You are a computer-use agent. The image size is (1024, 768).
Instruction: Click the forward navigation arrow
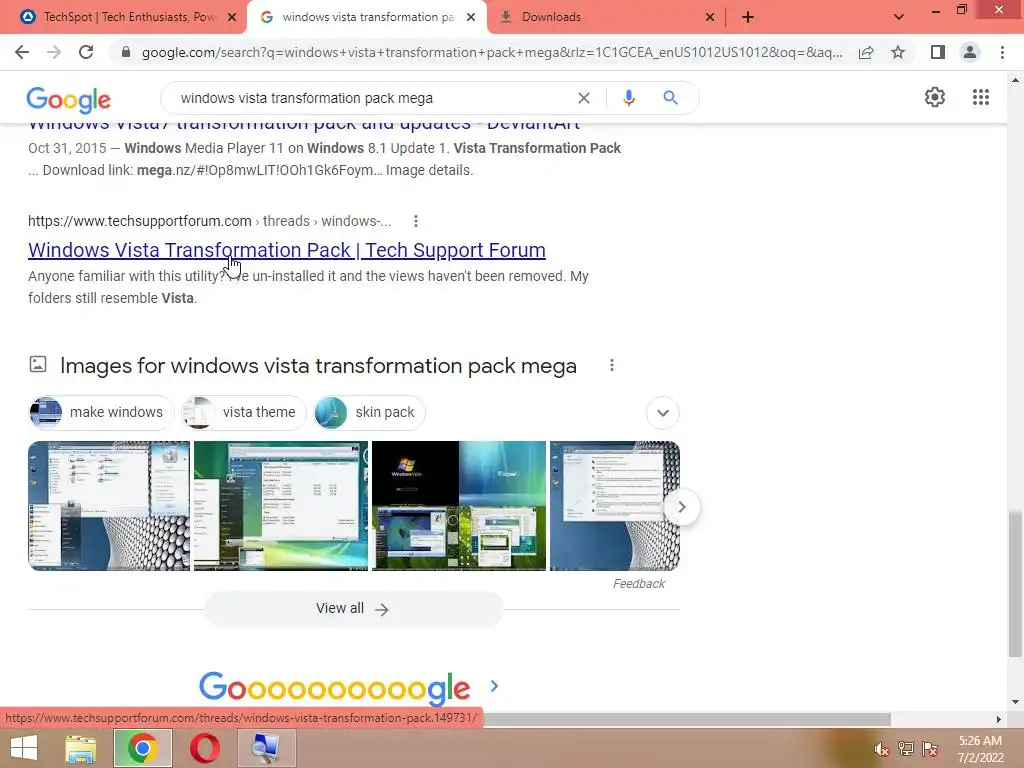pyautogui.click(x=54, y=52)
